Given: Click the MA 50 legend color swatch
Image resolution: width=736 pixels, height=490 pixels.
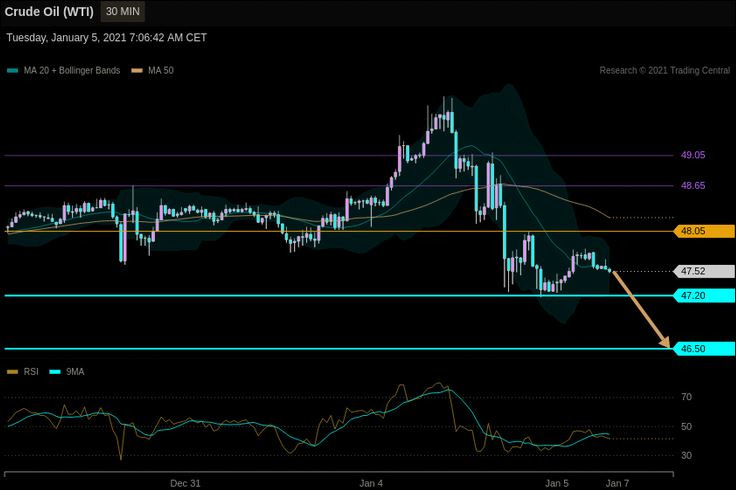Looking at the screenshot, I should (x=137, y=71).
